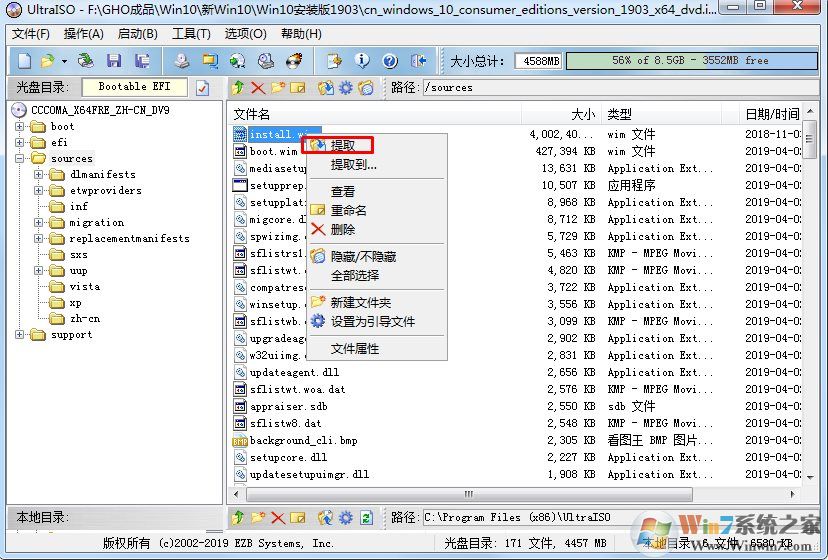Click the Exit icon in main toolbar
Screen dimensions: 828x560
point(418,61)
